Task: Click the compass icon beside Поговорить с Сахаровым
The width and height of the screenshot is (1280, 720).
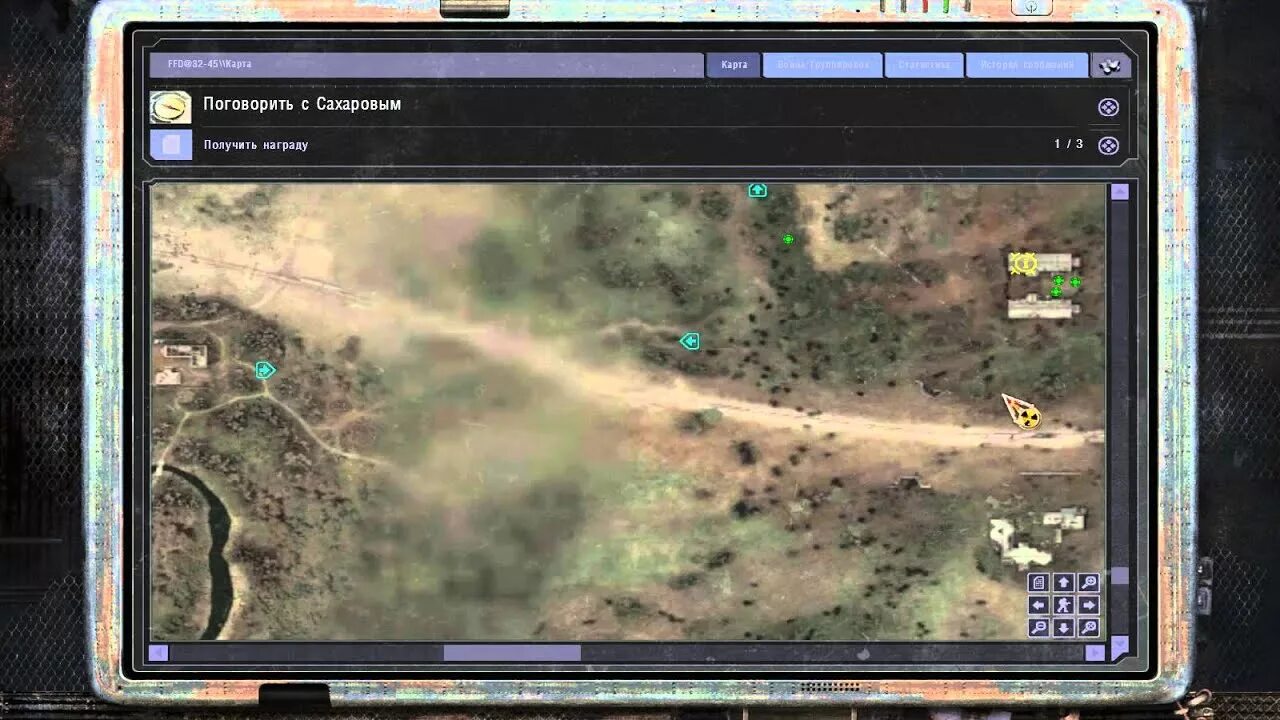Action: (x=171, y=107)
